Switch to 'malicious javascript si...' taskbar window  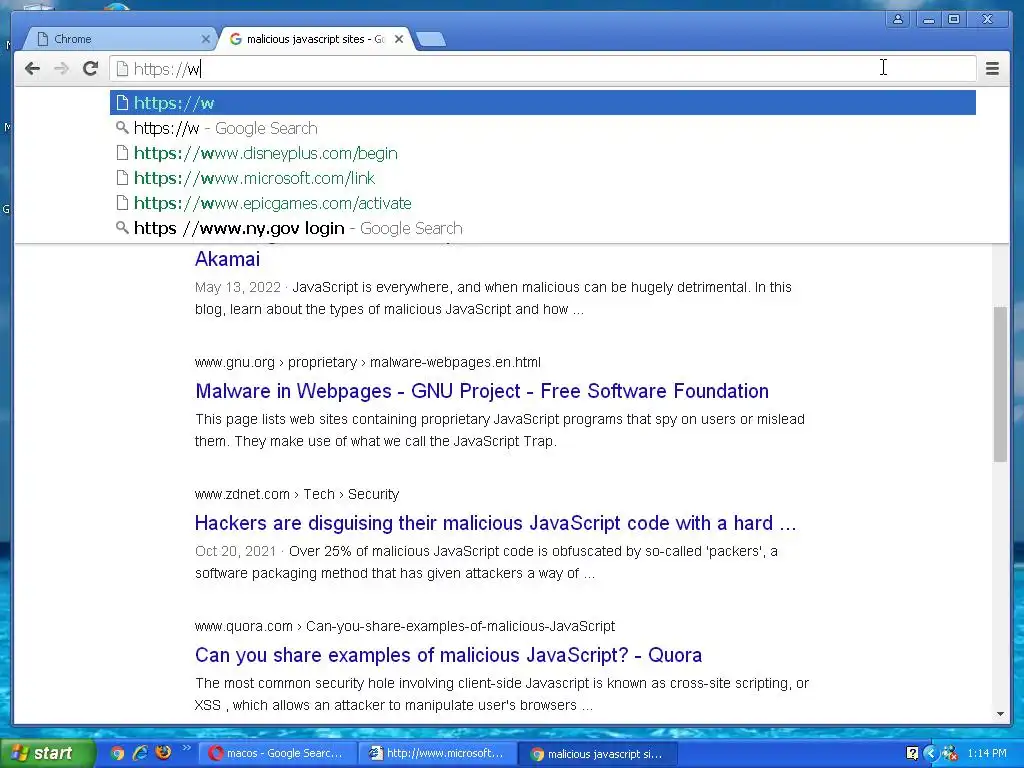click(x=598, y=754)
